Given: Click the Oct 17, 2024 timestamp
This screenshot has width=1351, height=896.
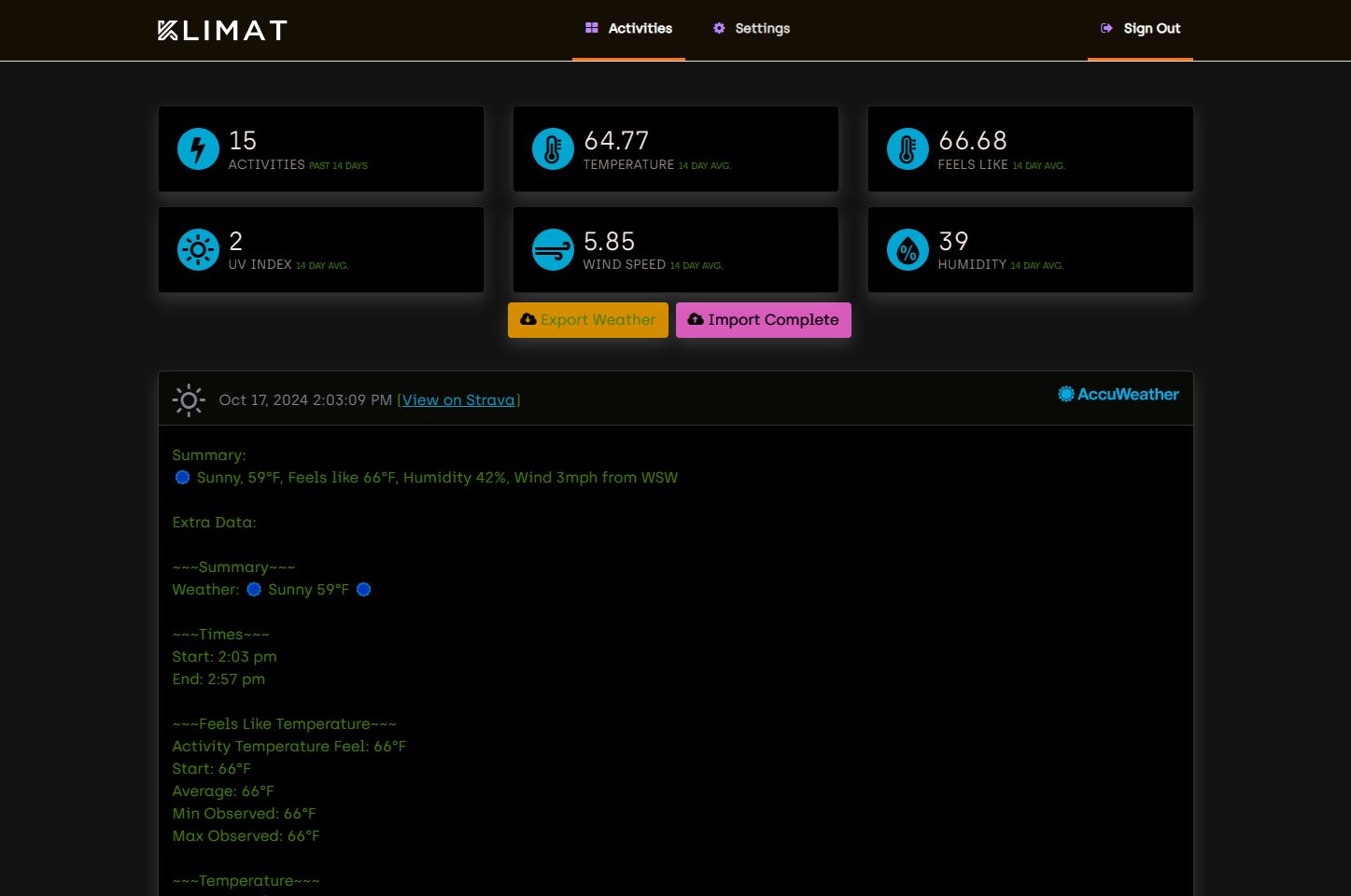Looking at the screenshot, I should [305, 399].
